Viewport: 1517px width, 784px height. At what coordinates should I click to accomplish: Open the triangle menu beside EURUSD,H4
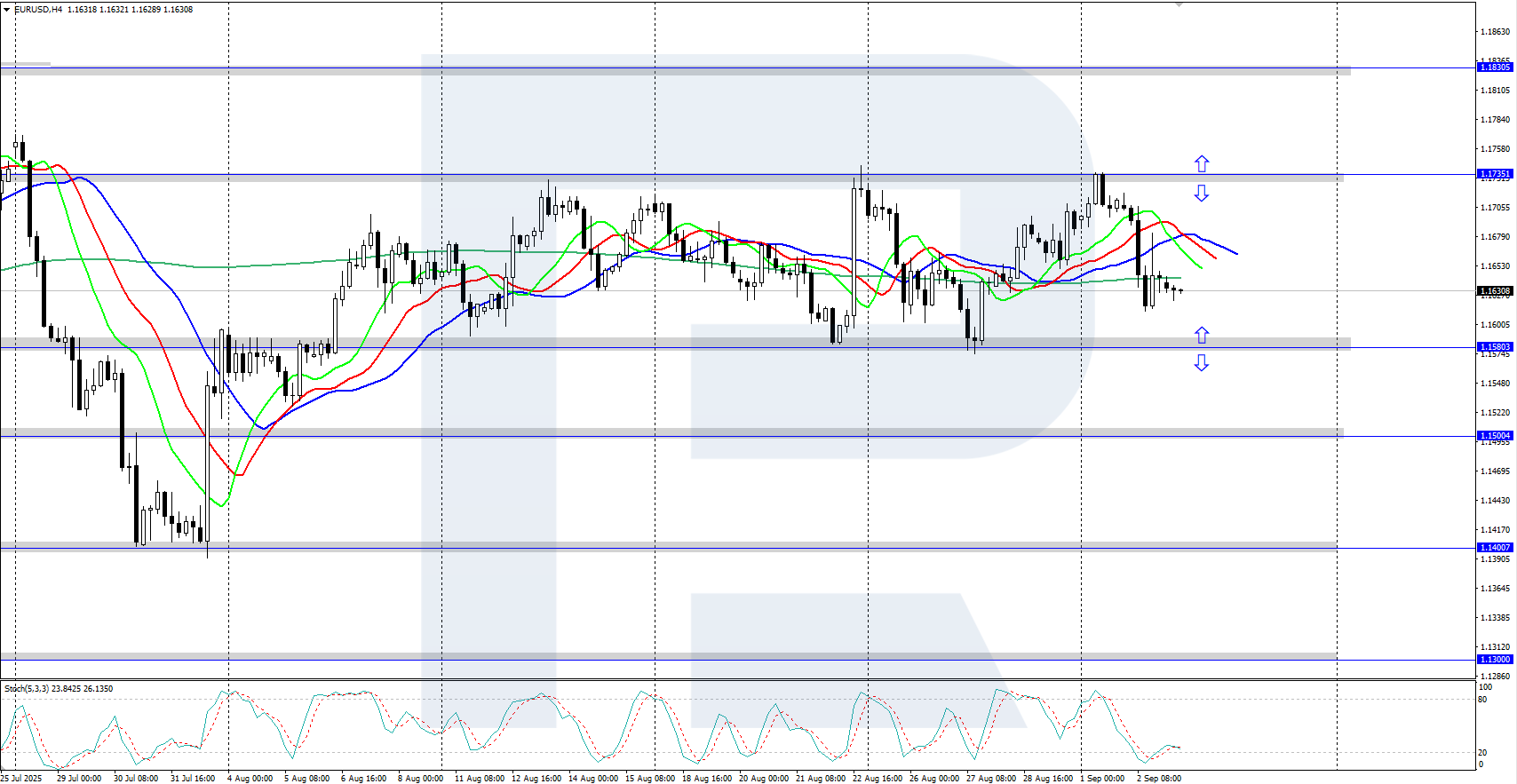click(x=7, y=10)
